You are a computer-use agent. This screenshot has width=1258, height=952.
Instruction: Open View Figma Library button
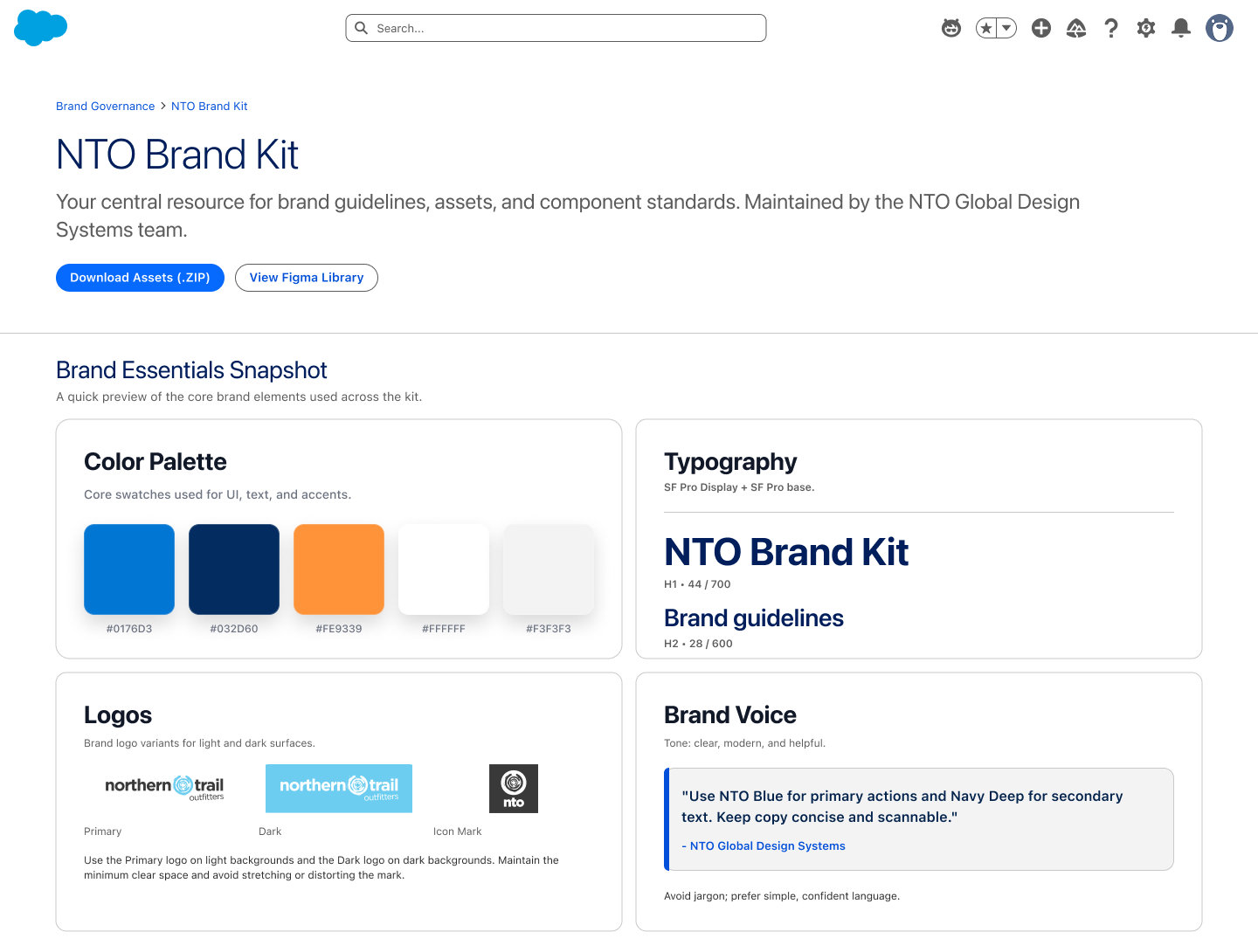pos(307,278)
